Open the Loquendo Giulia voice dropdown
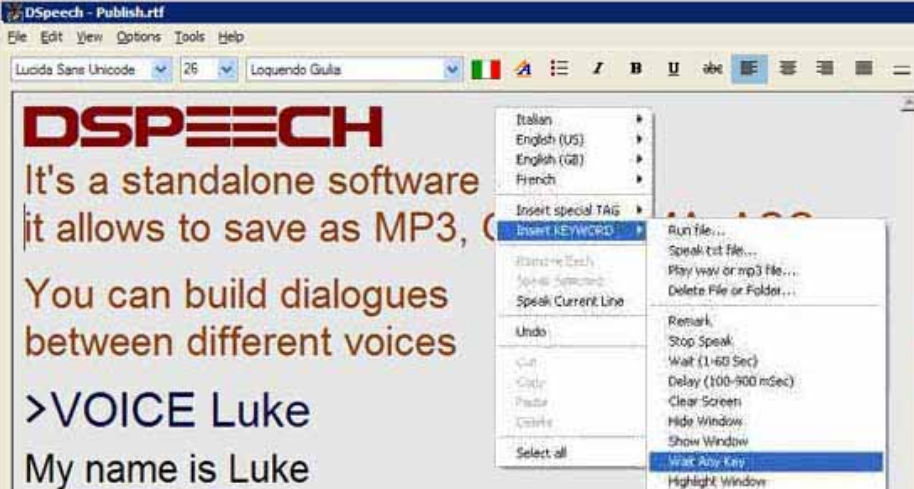 click(x=452, y=70)
